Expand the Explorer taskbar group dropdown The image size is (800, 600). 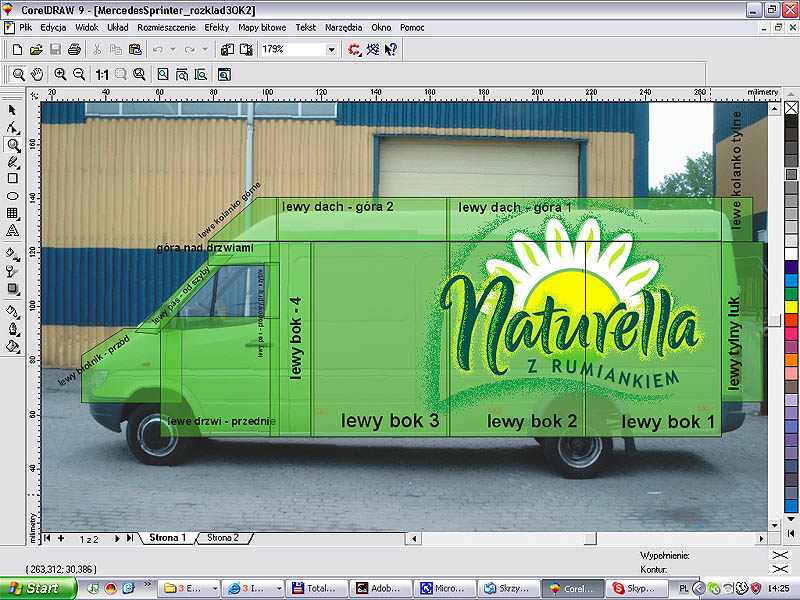(215, 589)
